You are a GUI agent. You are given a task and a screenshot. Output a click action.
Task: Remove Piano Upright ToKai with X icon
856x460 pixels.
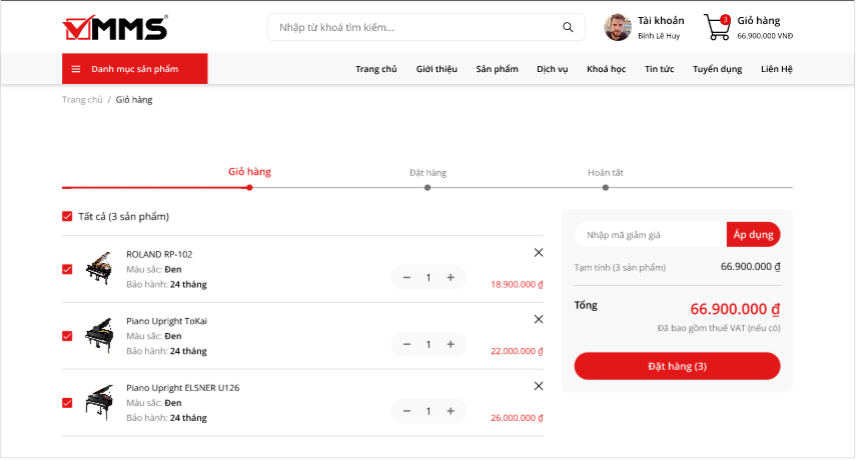[539, 319]
